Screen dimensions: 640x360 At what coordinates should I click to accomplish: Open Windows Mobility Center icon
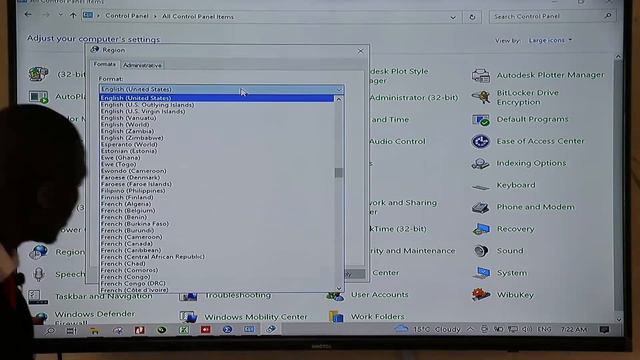pyautogui.click(x=188, y=316)
